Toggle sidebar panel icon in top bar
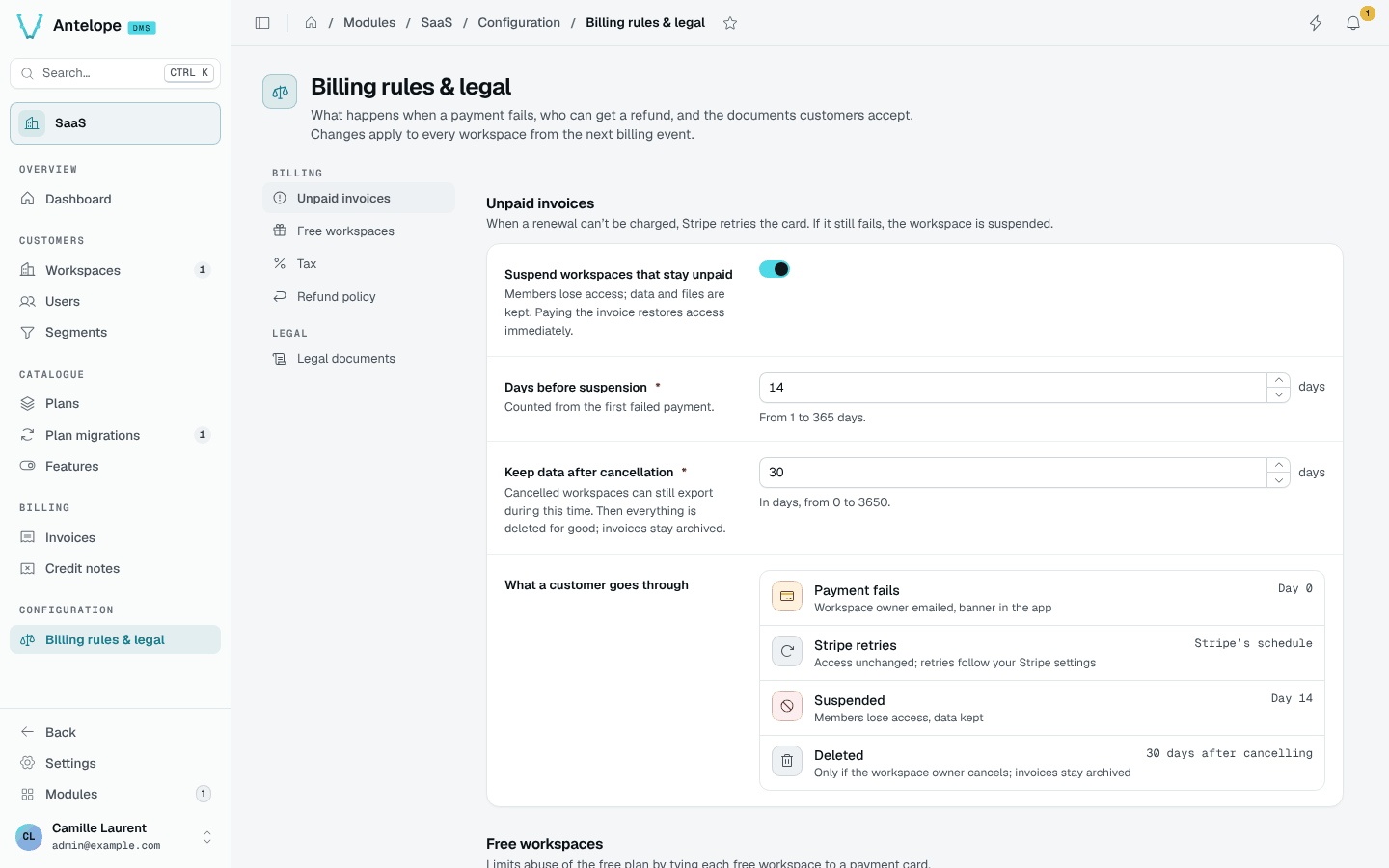The height and width of the screenshot is (868, 1389). coord(262,23)
